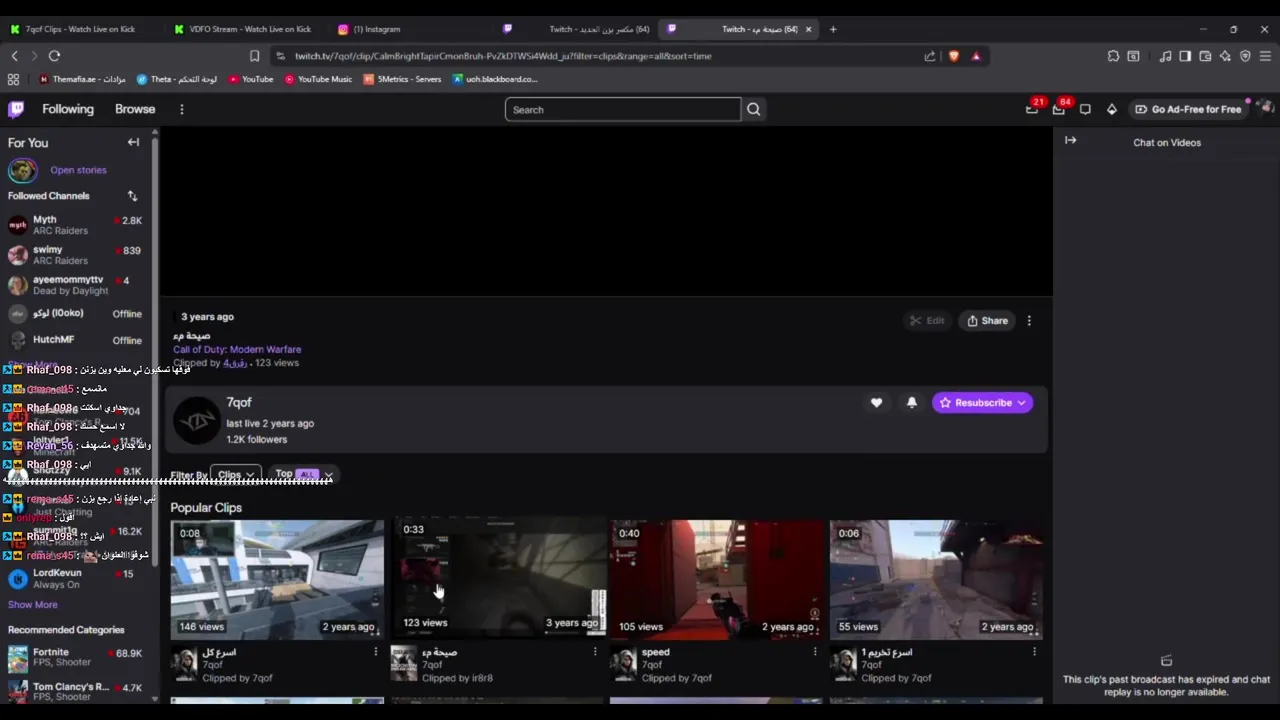Open the 0:08 clip thumbnail with 146 views
Image resolution: width=1280 pixels, height=720 pixels.
pyautogui.click(x=277, y=580)
